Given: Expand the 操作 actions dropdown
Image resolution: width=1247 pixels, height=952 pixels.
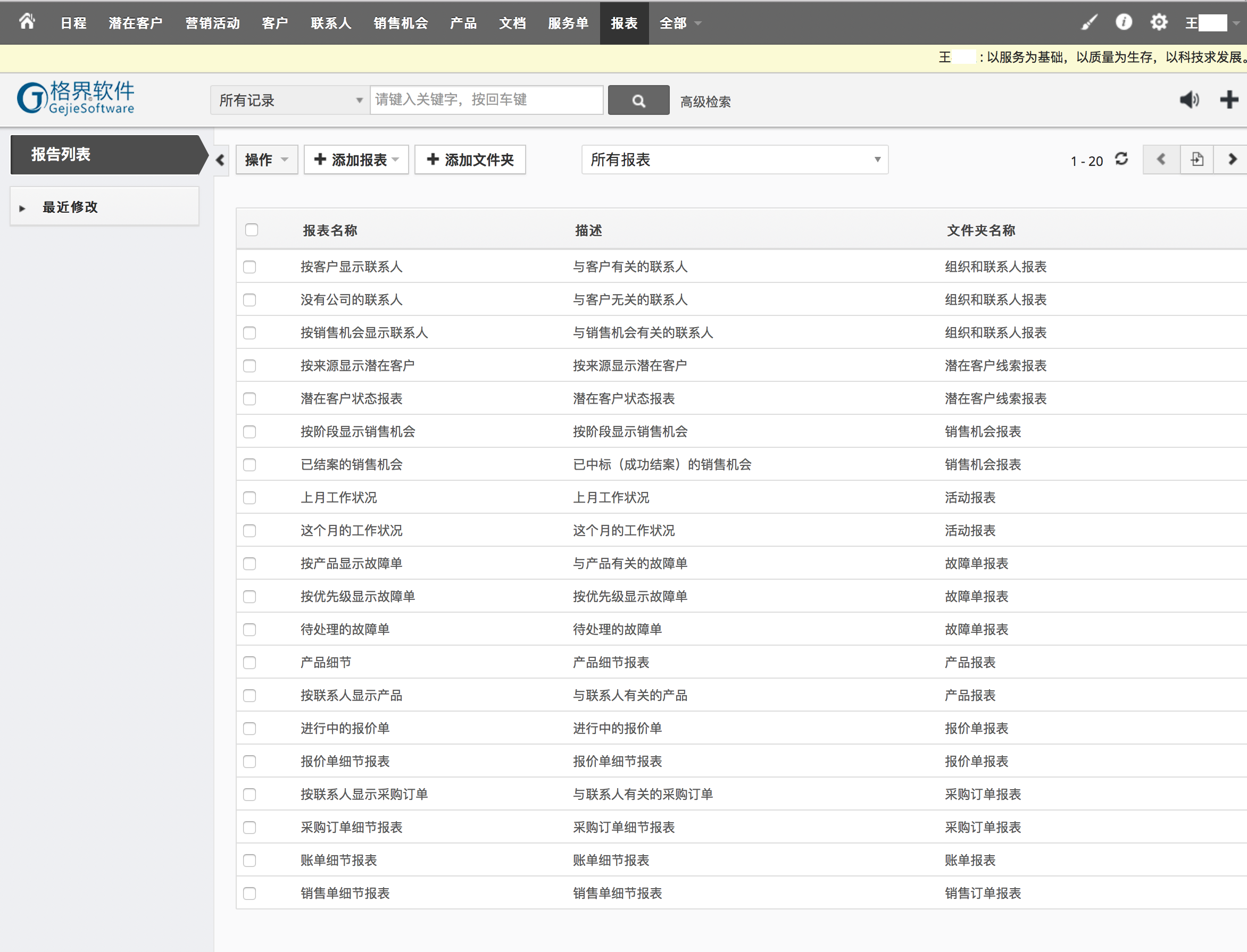Looking at the screenshot, I should click(267, 160).
